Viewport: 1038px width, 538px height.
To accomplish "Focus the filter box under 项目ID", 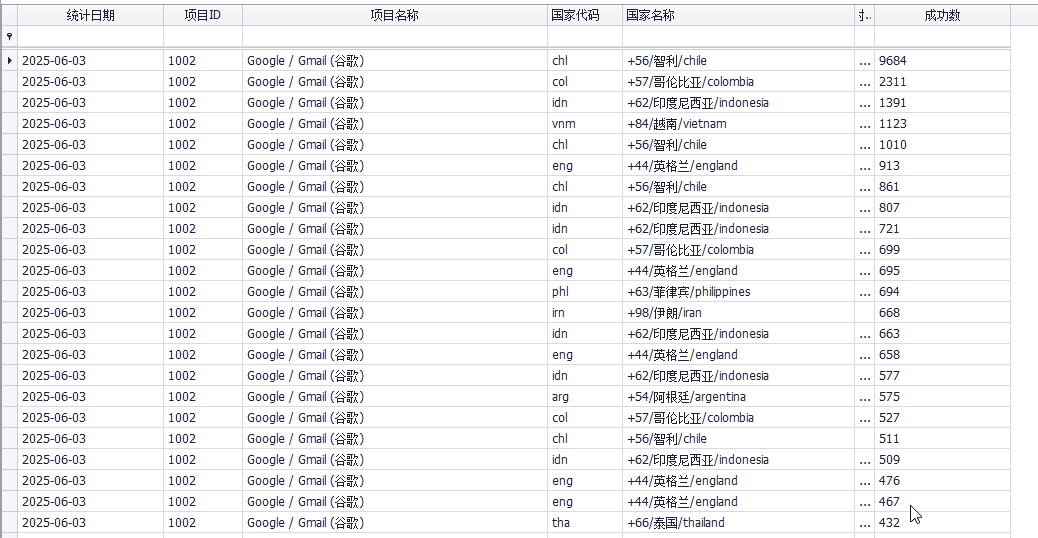I will (x=203, y=36).
